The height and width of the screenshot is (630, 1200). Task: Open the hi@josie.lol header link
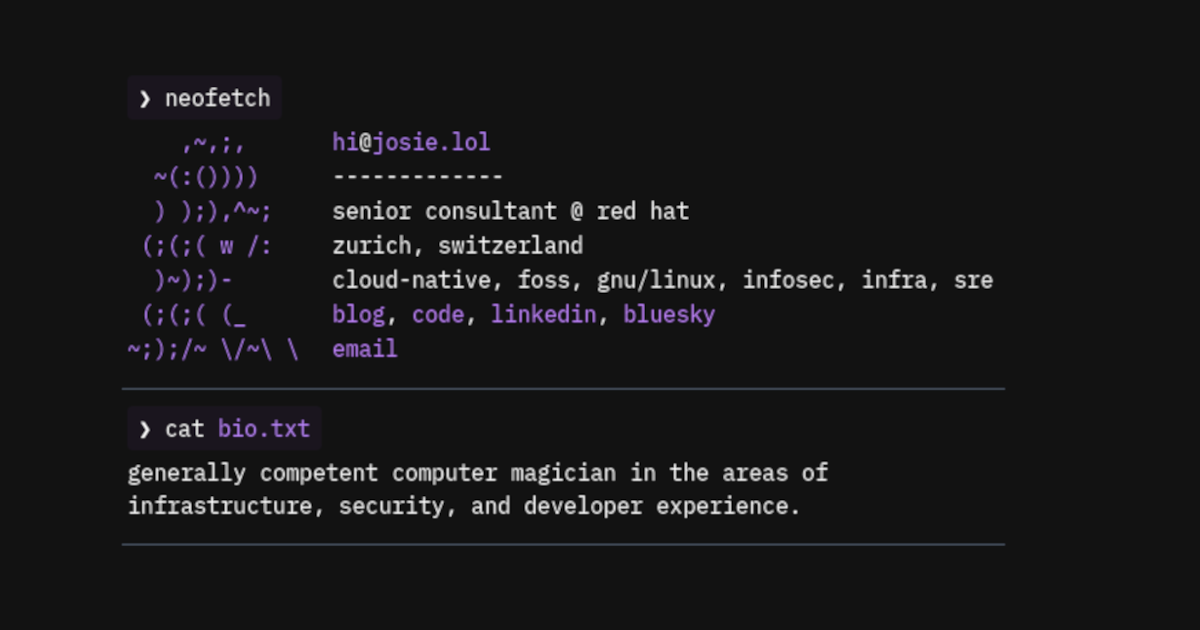pos(411,142)
